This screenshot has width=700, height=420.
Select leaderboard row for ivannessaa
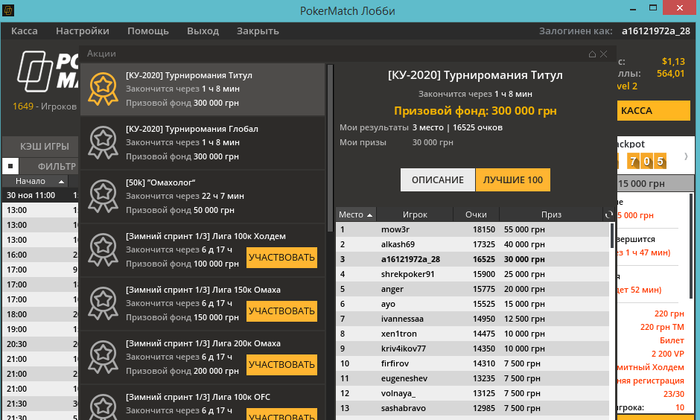point(472,319)
